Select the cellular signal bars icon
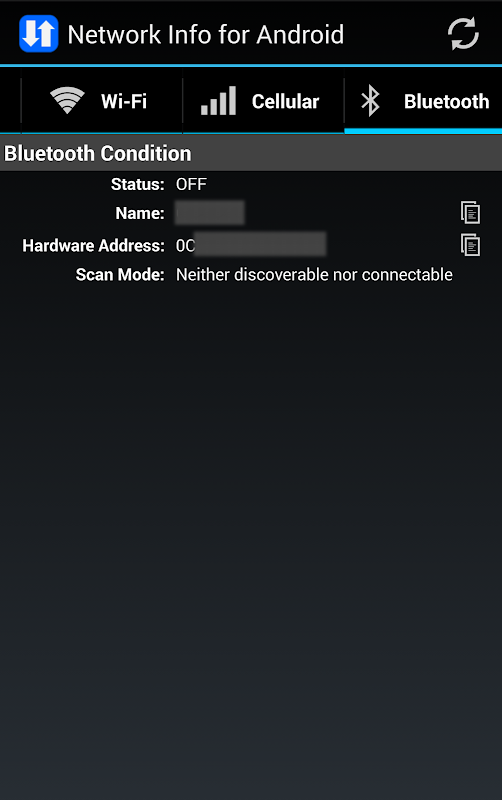 218,101
